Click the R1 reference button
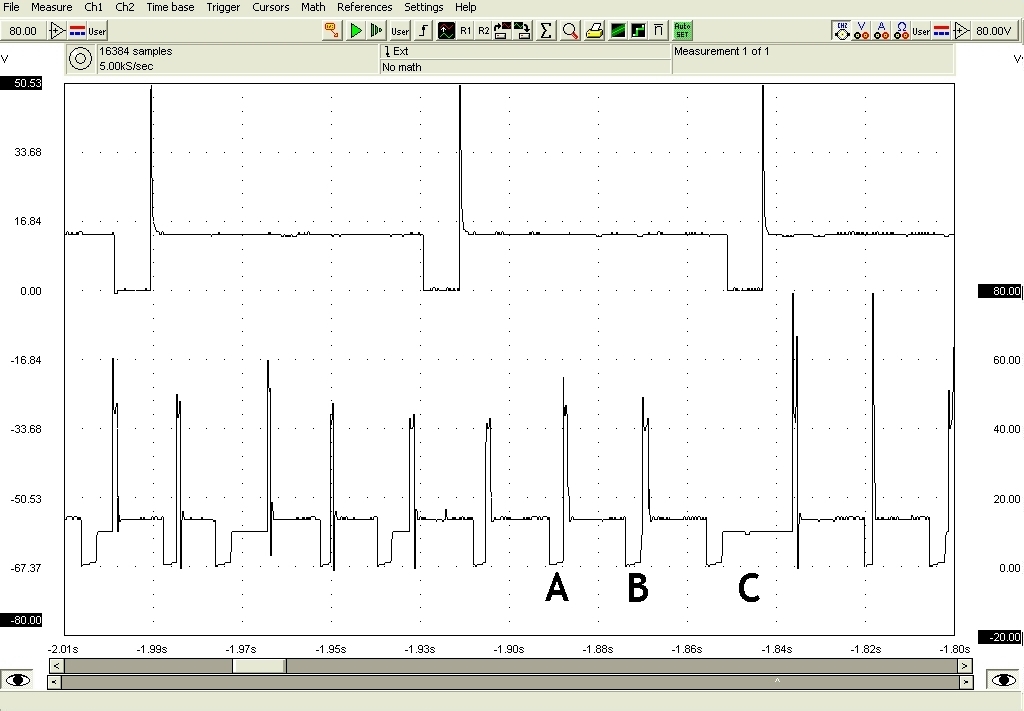Image resolution: width=1024 pixels, height=711 pixels. [x=466, y=31]
